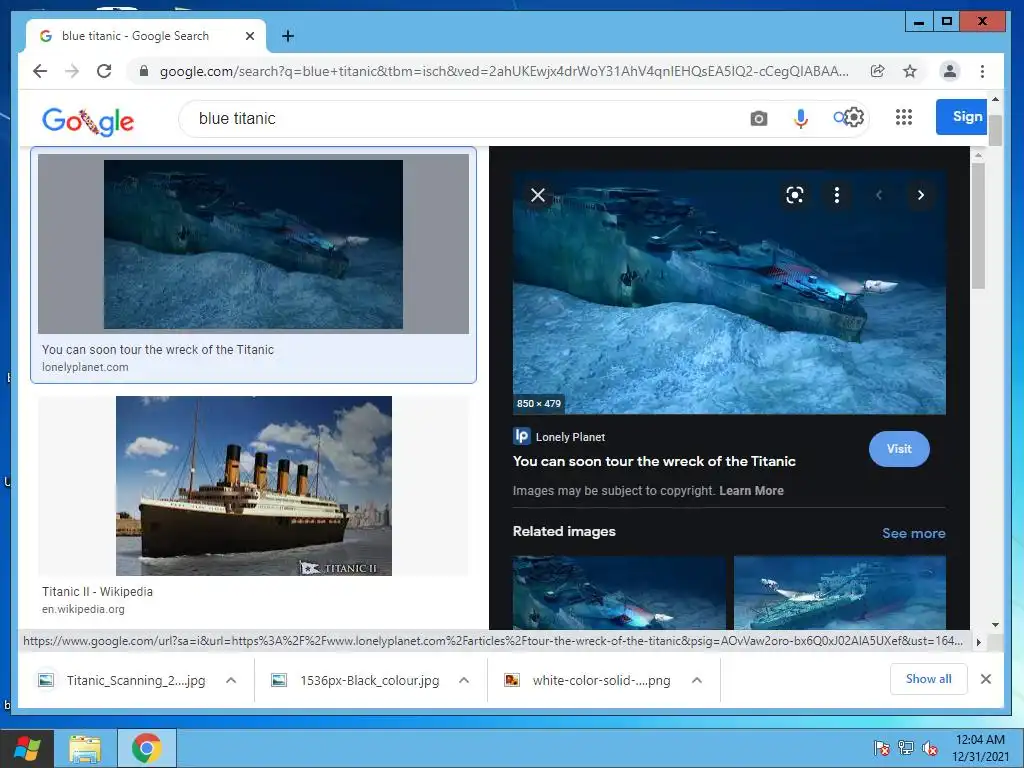Image resolution: width=1024 pixels, height=768 pixels.
Task: Open the Windows Start menu
Action: point(27,748)
